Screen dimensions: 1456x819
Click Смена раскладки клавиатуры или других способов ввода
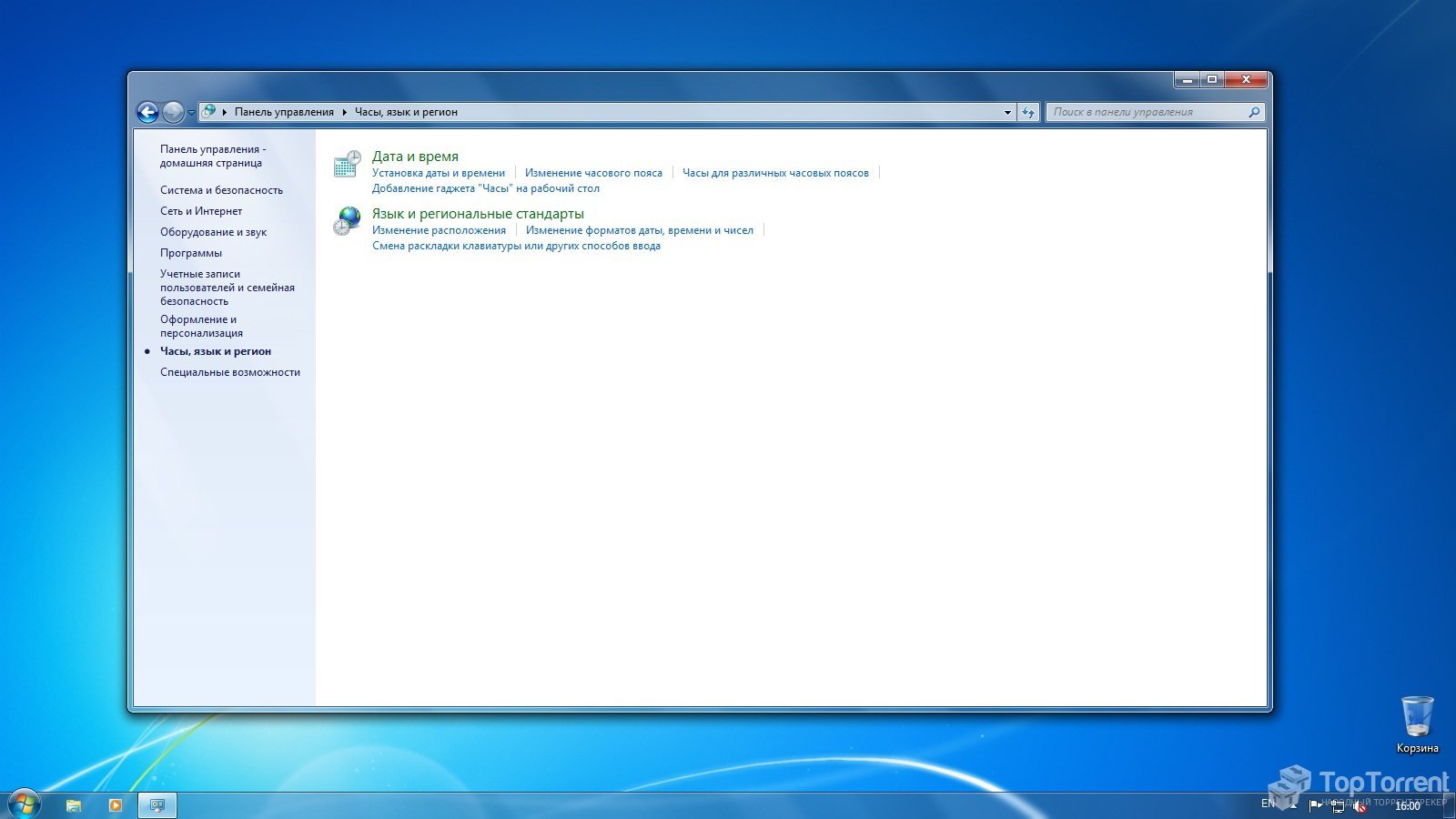[516, 246]
